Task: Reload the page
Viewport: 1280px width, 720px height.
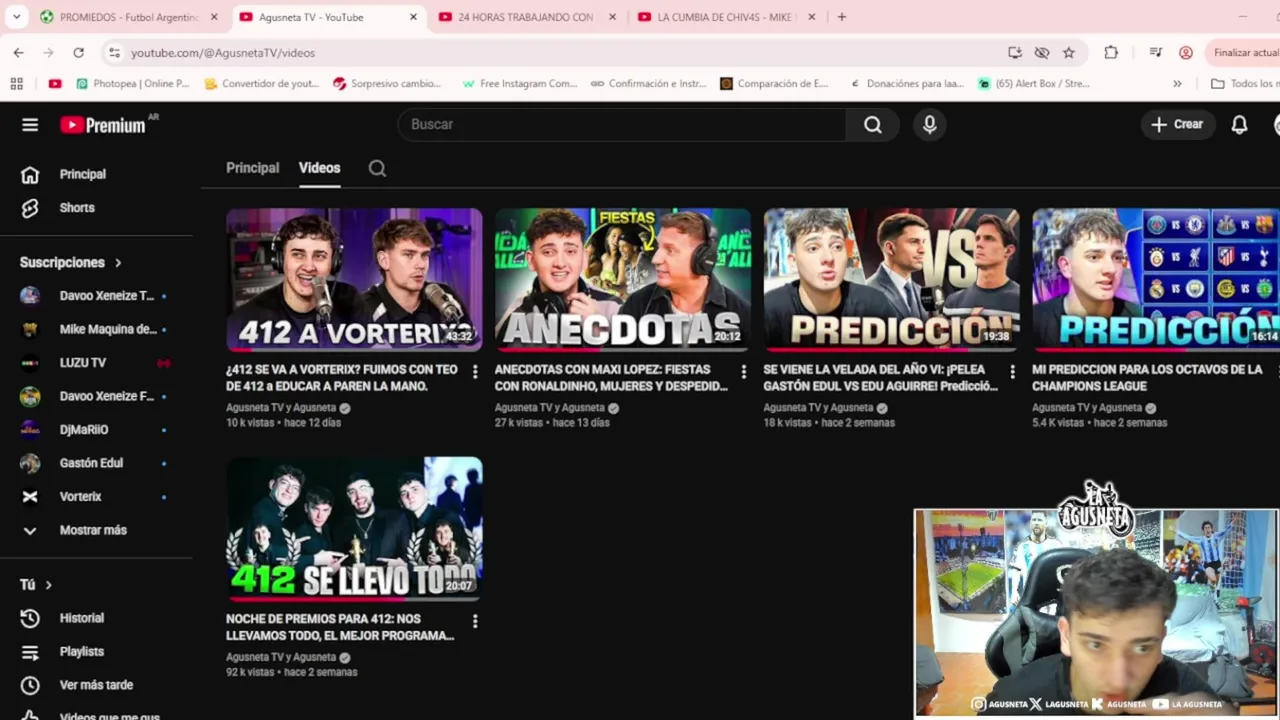Action: (x=78, y=52)
